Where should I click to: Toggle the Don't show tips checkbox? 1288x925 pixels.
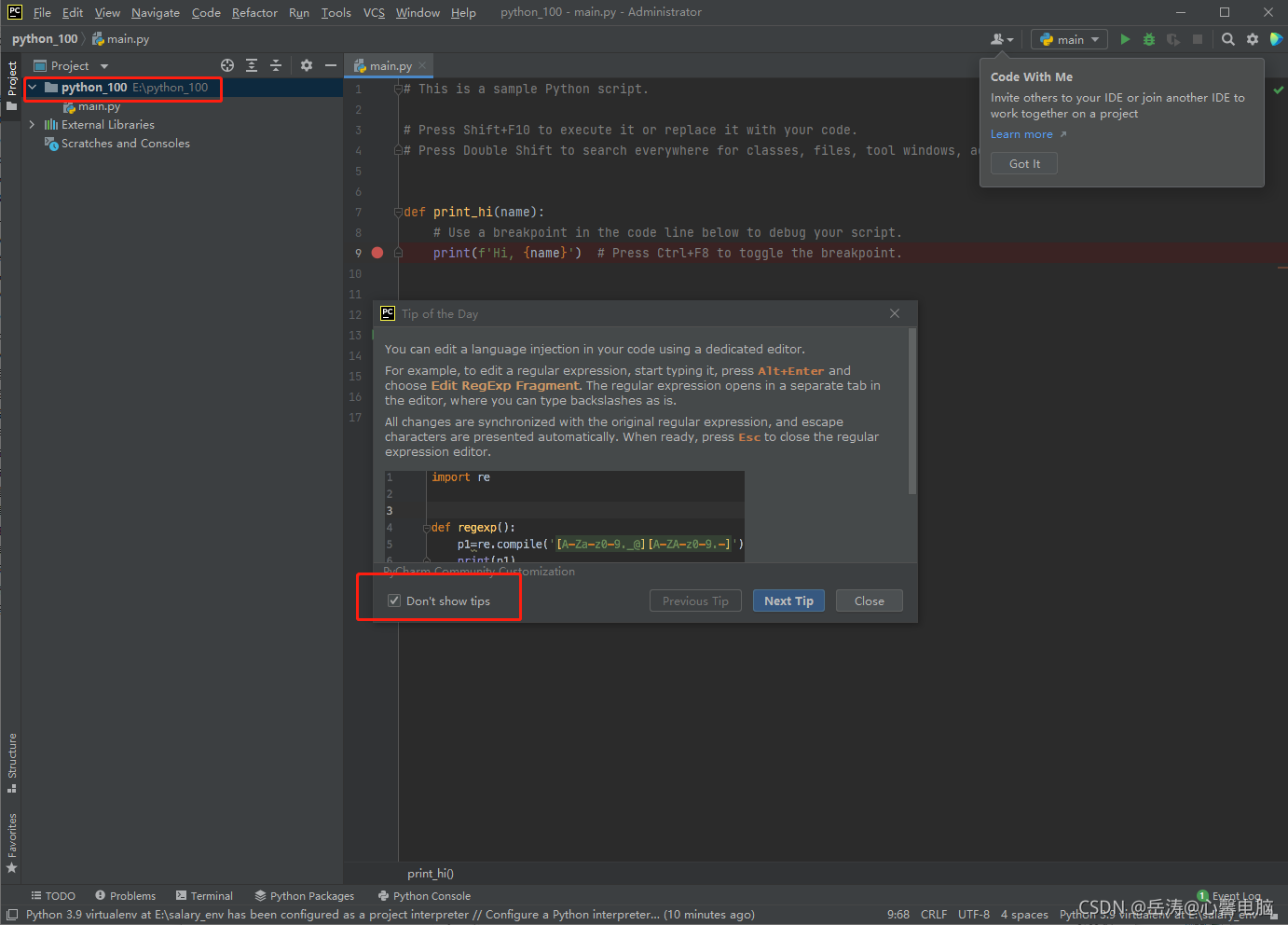394,601
